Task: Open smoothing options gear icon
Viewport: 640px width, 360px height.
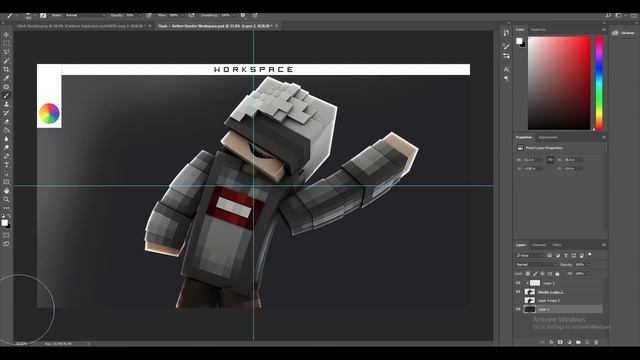Action: (x=243, y=15)
